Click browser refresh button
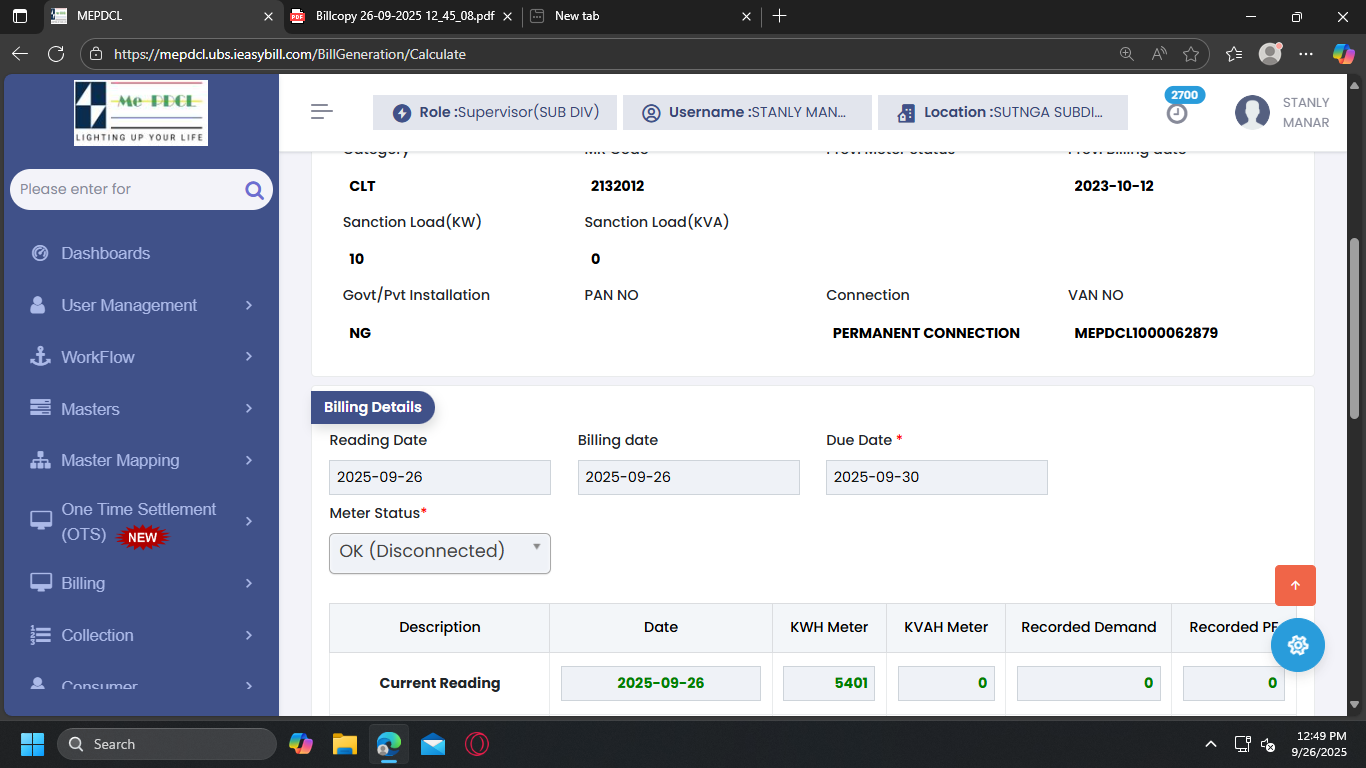 tap(56, 54)
